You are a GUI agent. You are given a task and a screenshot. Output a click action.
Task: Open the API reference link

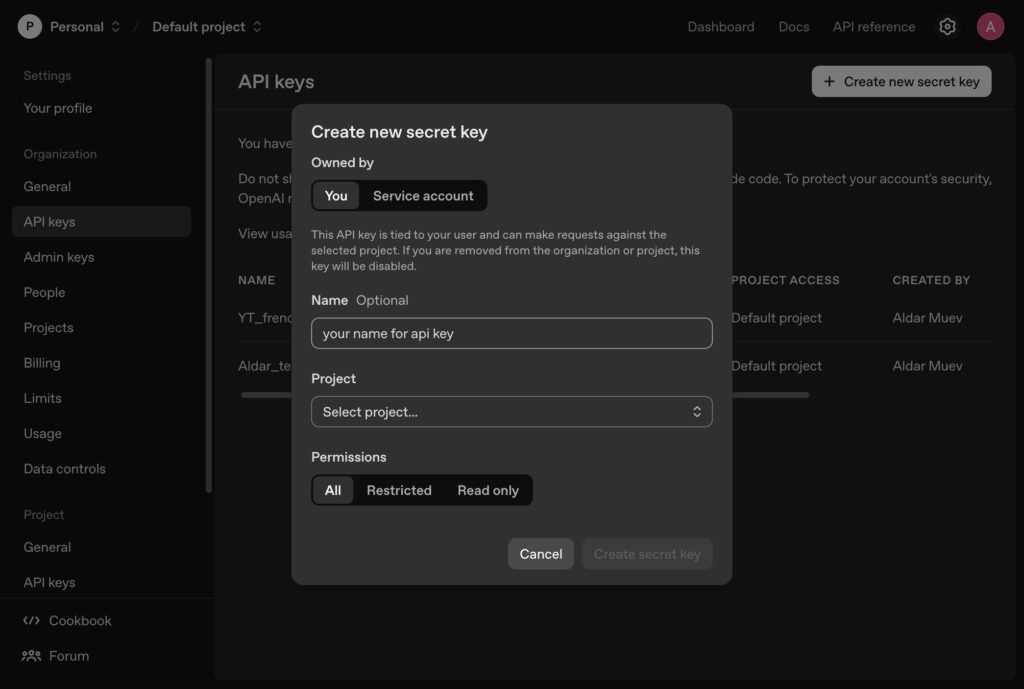coord(873,27)
